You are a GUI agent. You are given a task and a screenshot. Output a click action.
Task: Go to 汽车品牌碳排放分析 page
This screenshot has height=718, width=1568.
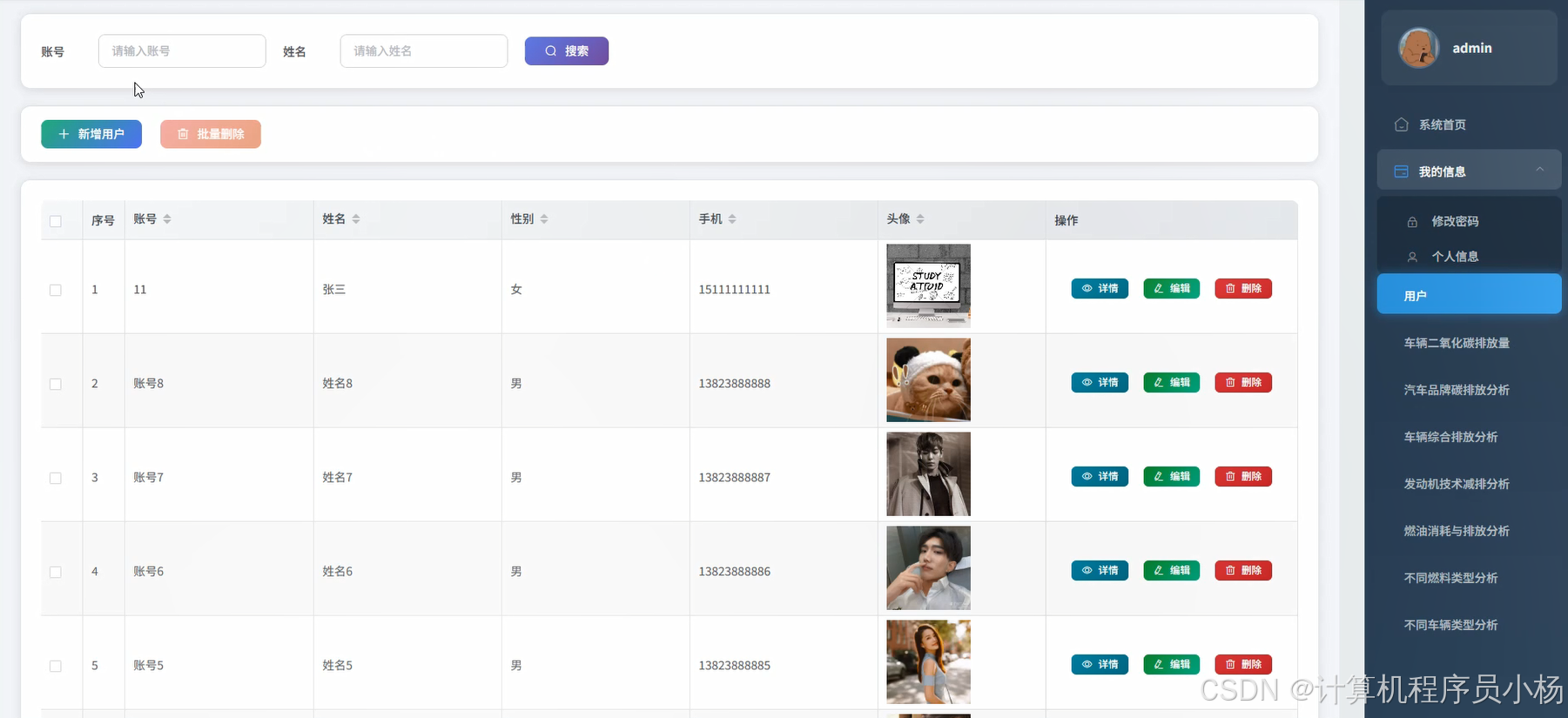(x=1456, y=390)
